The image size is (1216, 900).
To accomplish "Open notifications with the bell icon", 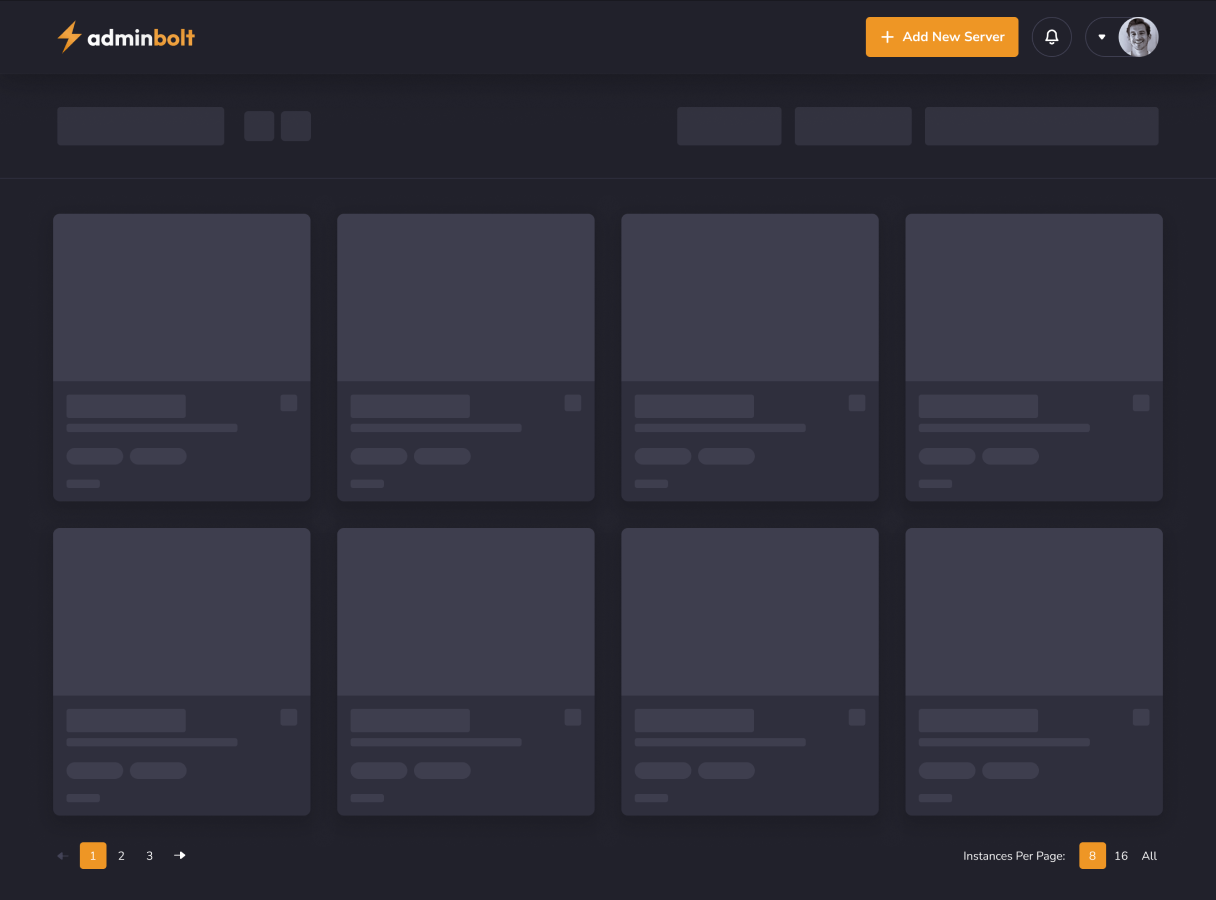I will [1051, 36].
